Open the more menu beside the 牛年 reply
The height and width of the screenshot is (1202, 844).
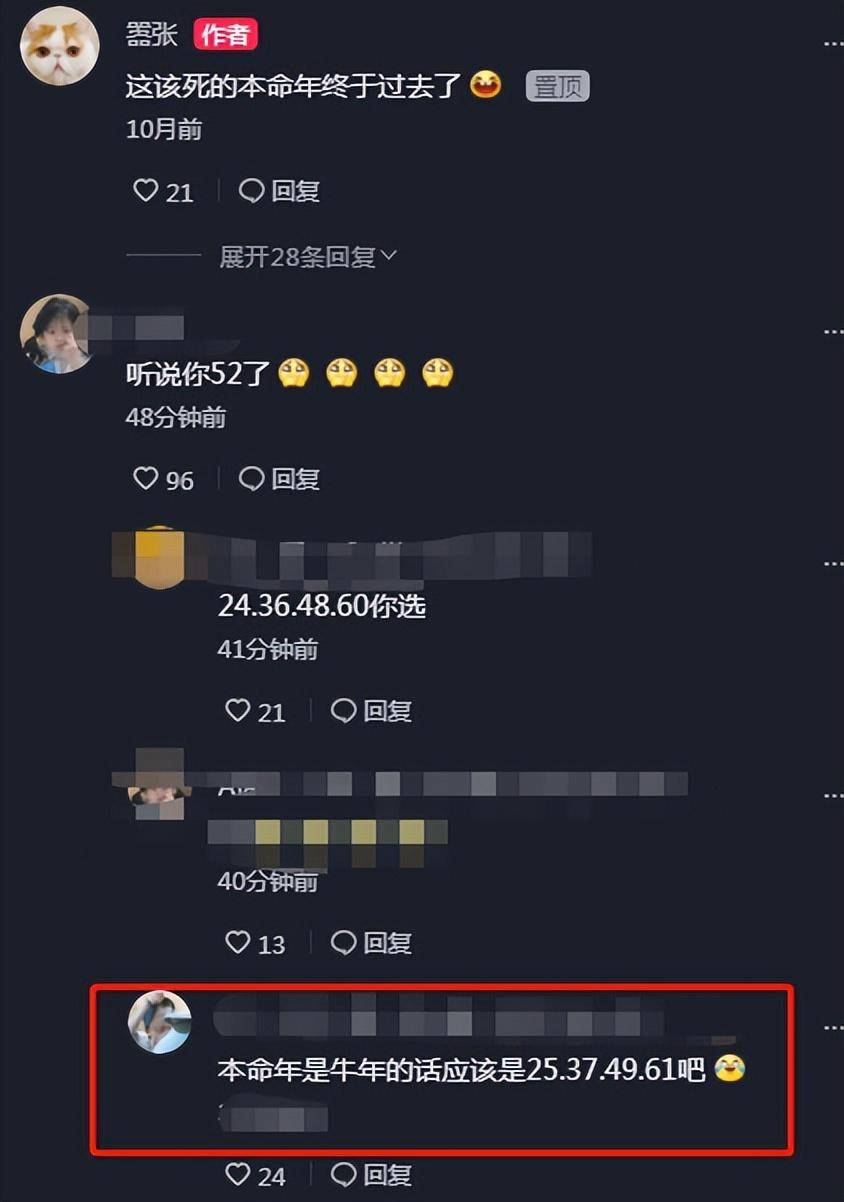coord(833,1028)
